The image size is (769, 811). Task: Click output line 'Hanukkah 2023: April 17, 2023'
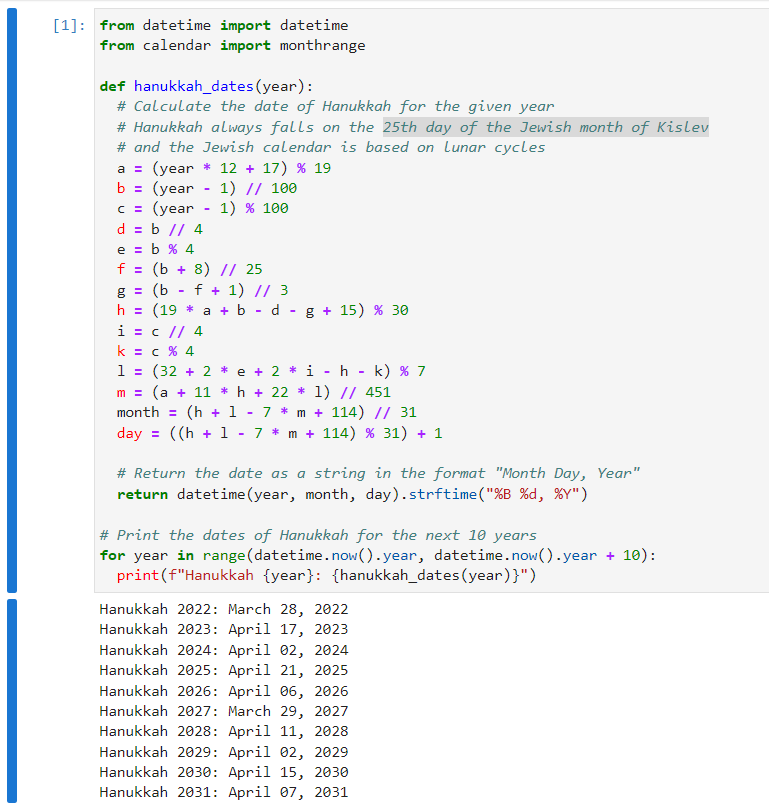224,629
